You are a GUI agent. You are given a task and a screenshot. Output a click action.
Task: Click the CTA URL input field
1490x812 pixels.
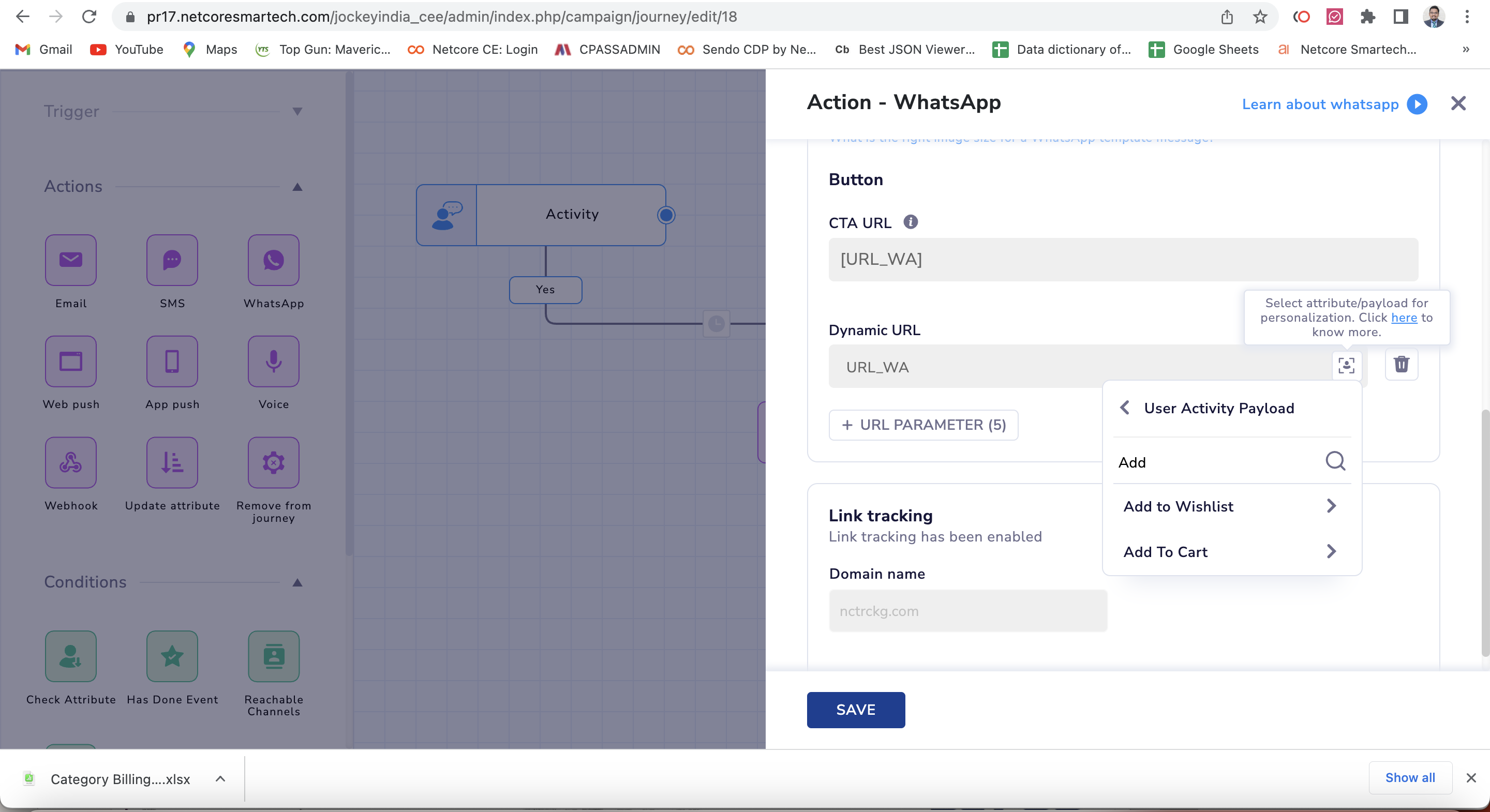tap(1123, 259)
